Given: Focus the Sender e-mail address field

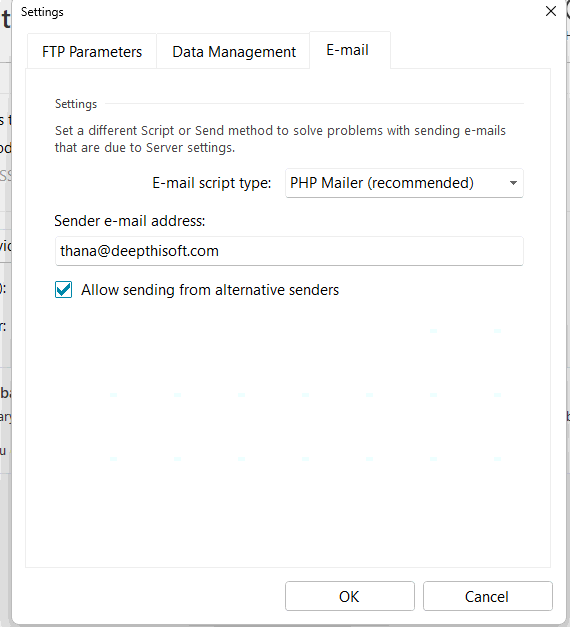Looking at the screenshot, I should coord(289,251).
